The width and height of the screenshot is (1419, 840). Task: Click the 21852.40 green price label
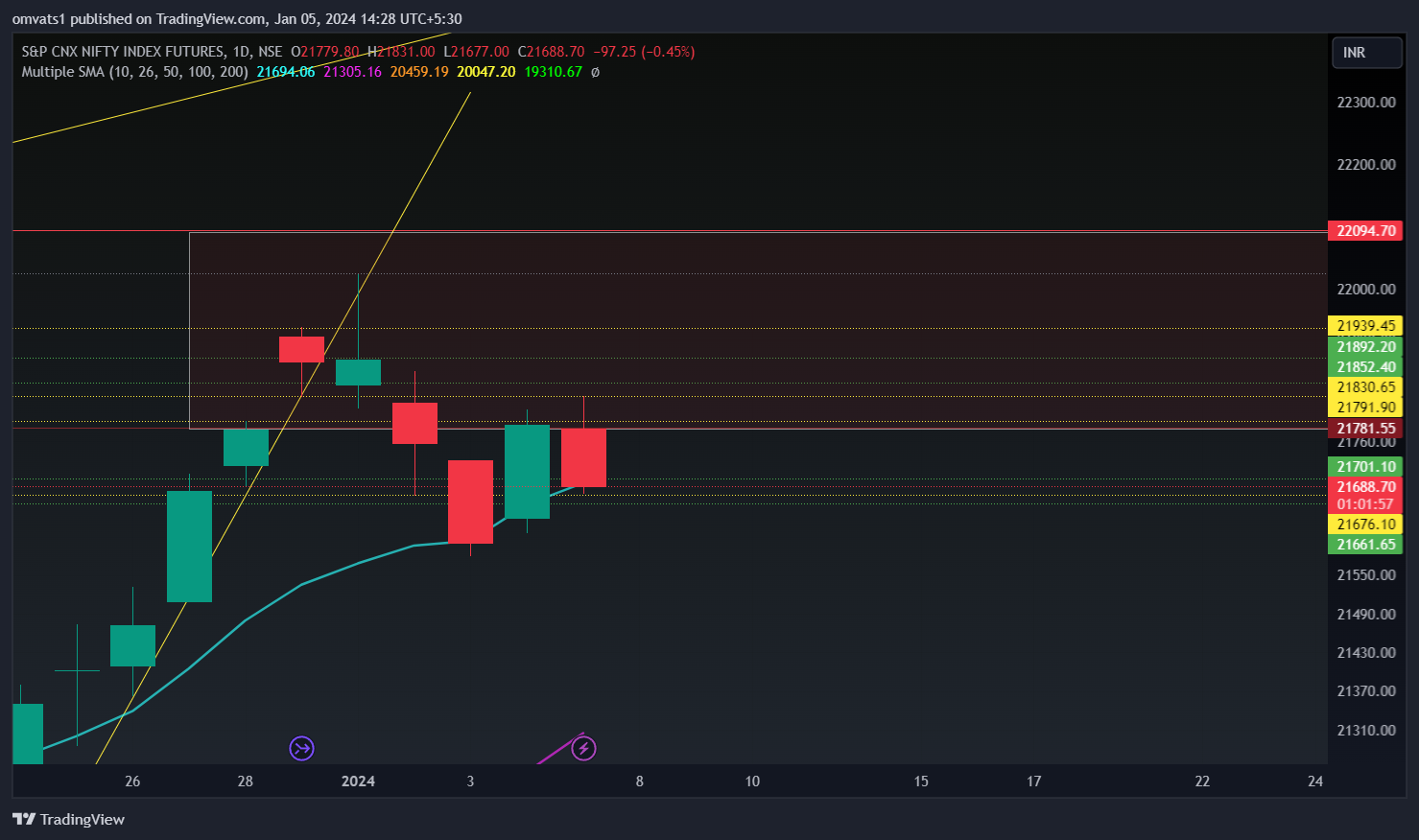[x=1365, y=367]
